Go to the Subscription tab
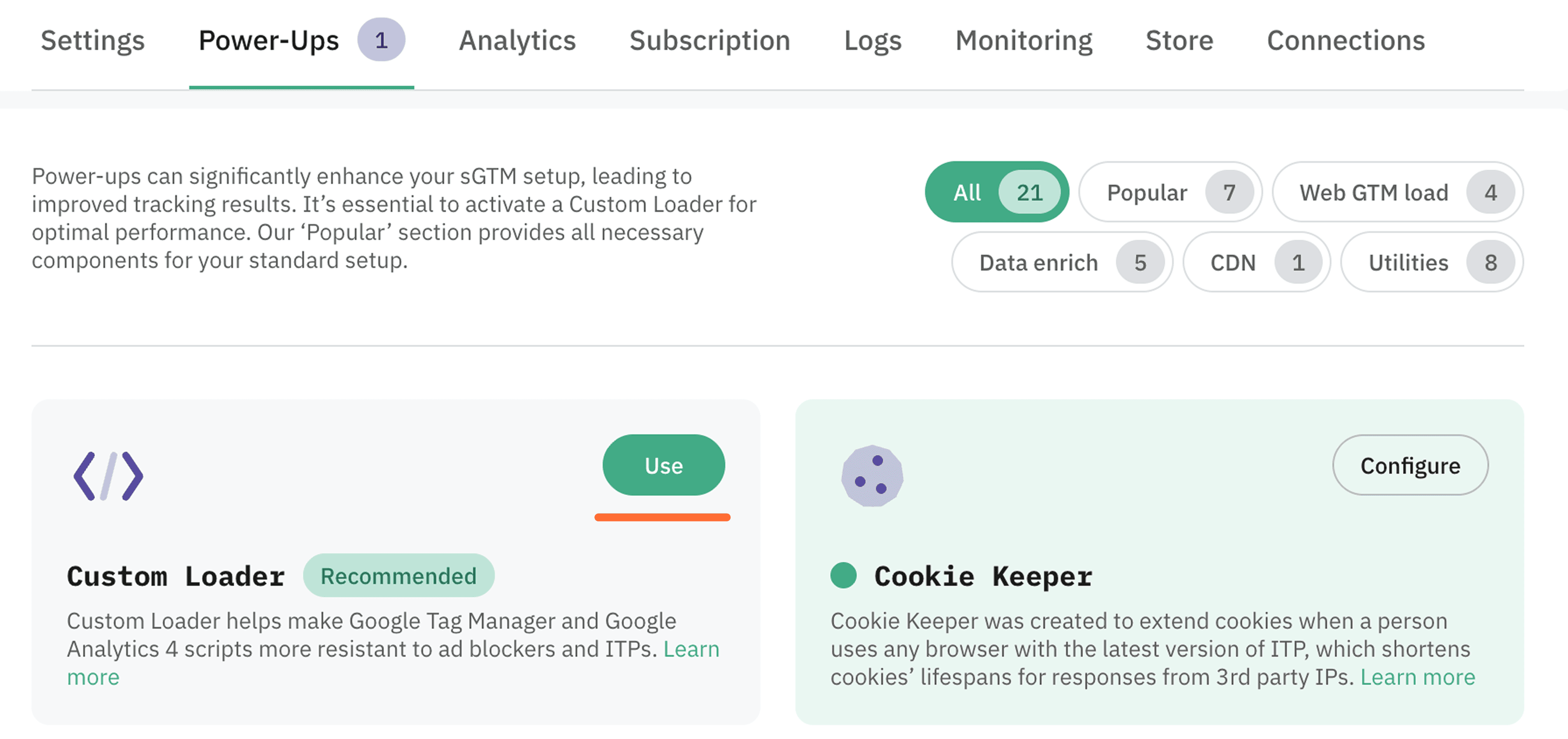Image resolution: width=1568 pixels, height=739 pixels. pos(709,41)
